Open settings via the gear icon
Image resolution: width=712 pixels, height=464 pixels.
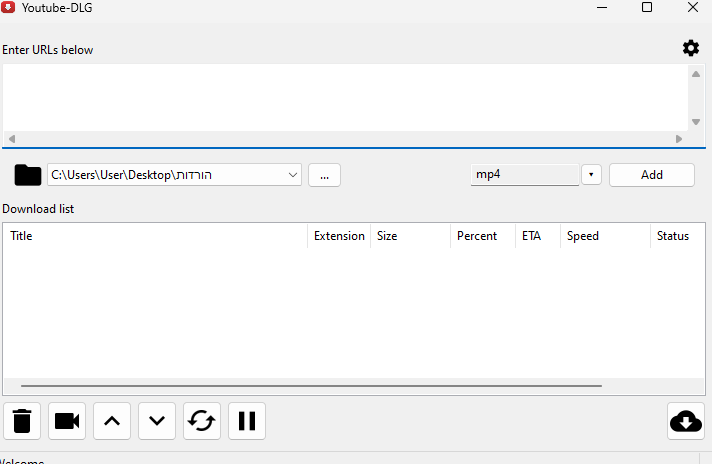pyautogui.click(x=691, y=48)
